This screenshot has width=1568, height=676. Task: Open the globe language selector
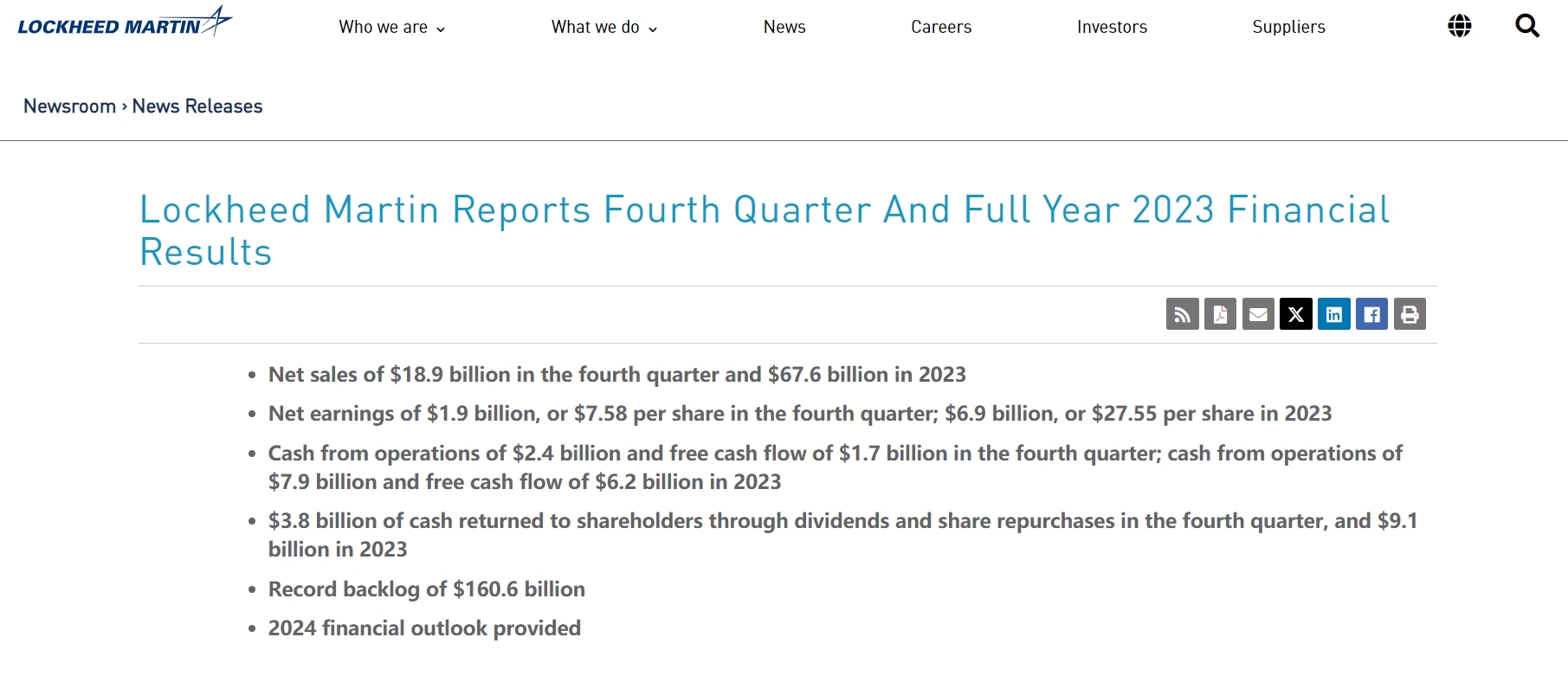[x=1460, y=26]
